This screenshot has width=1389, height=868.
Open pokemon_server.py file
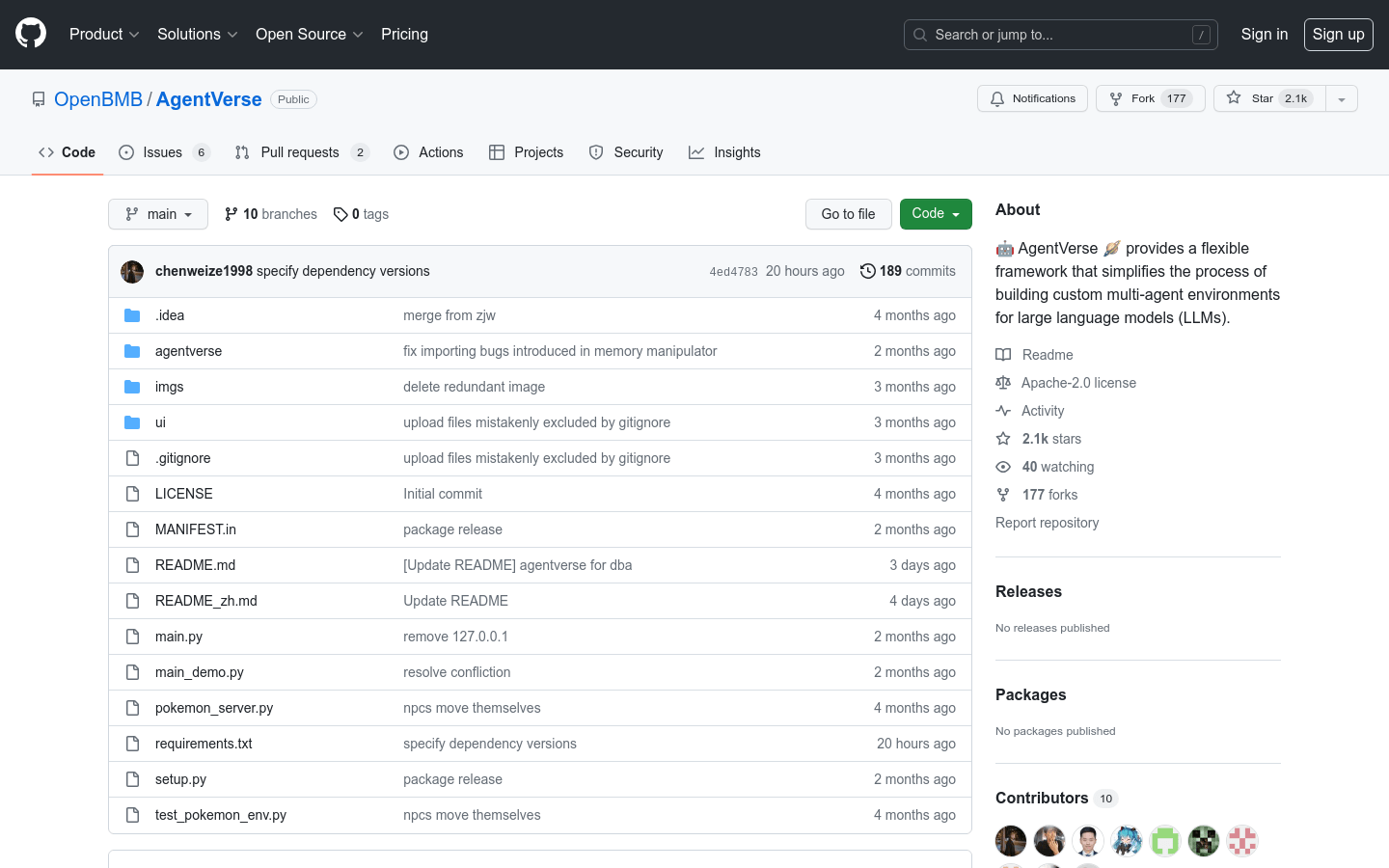214,708
